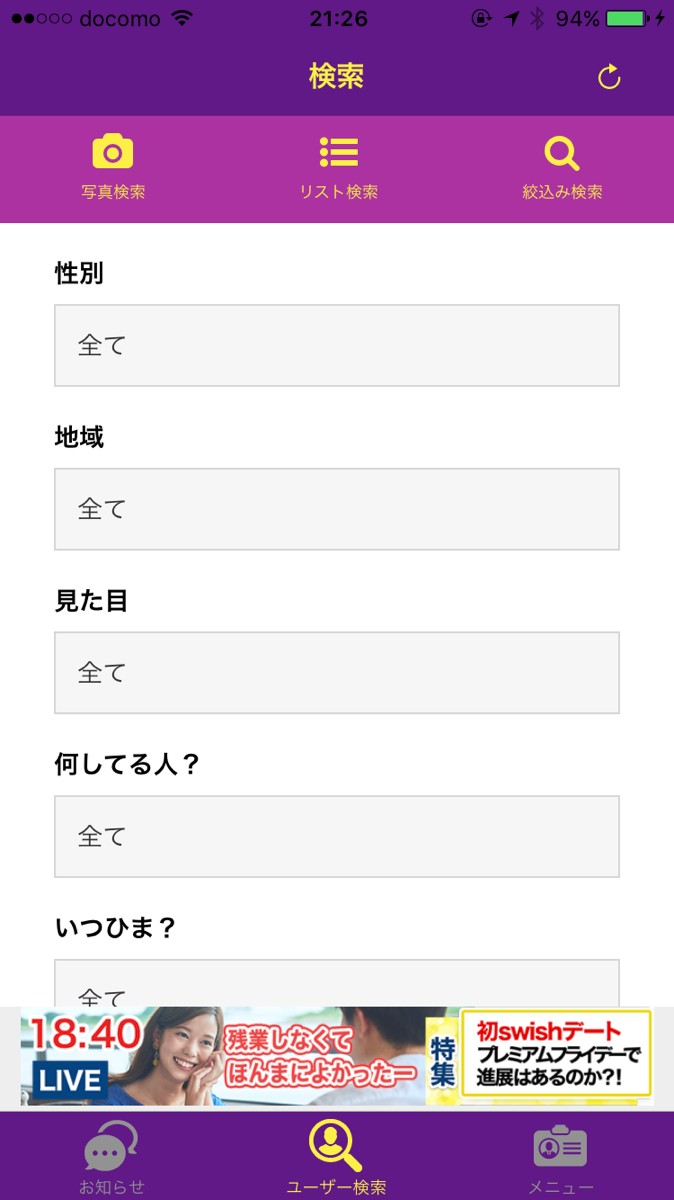Open notifications via speech bubble icon

click(111, 1147)
